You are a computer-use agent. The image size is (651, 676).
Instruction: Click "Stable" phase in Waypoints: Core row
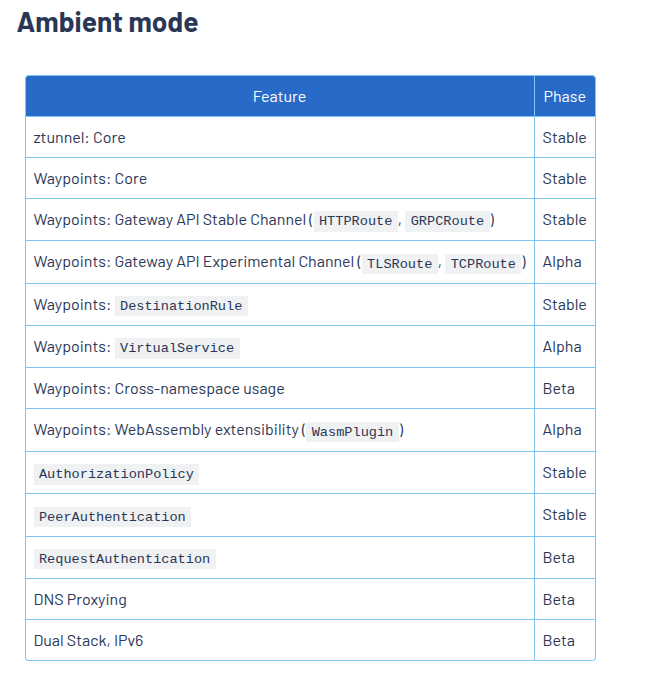[x=564, y=178]
